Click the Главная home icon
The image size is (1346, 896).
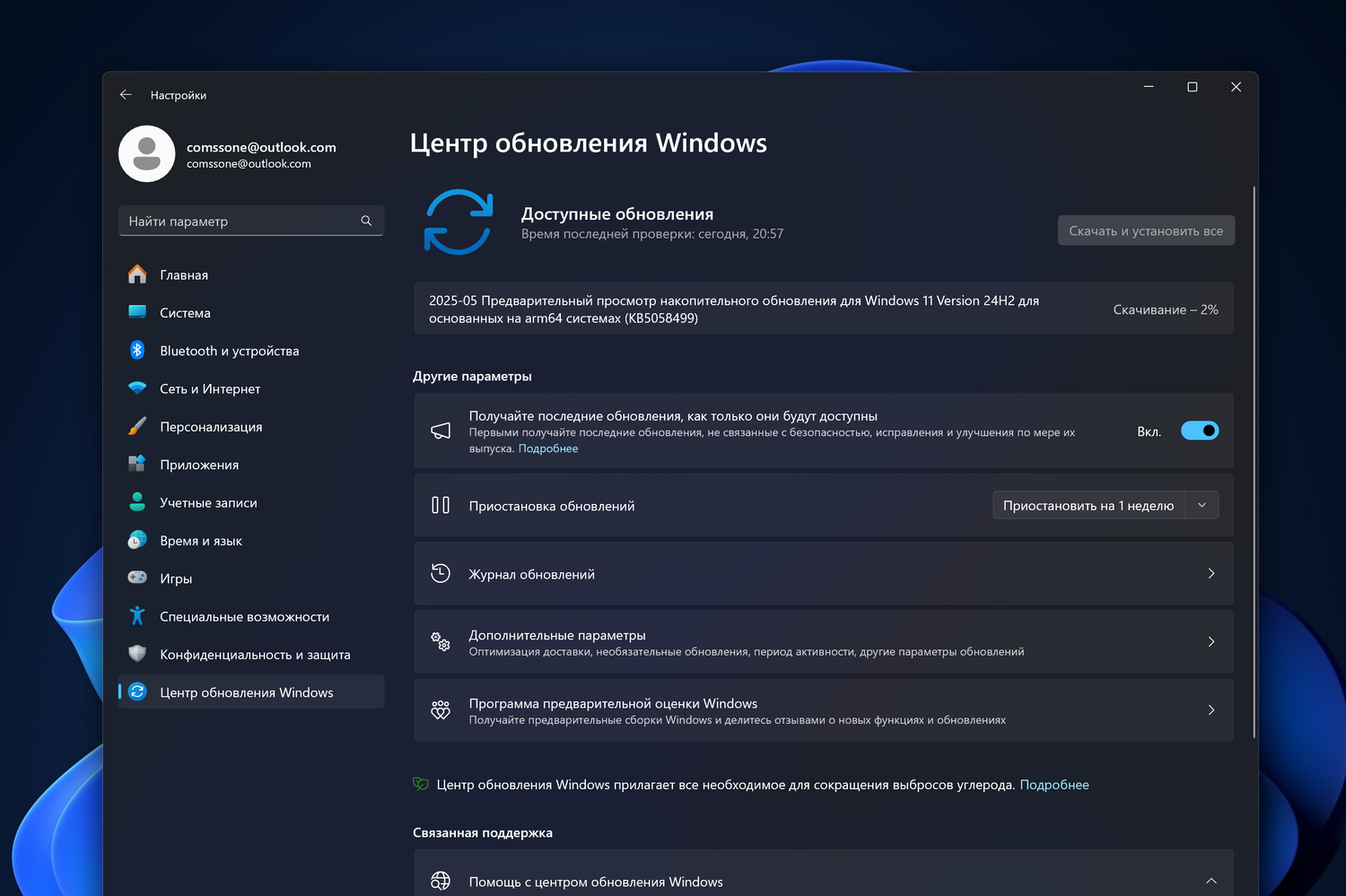(137, 274)
